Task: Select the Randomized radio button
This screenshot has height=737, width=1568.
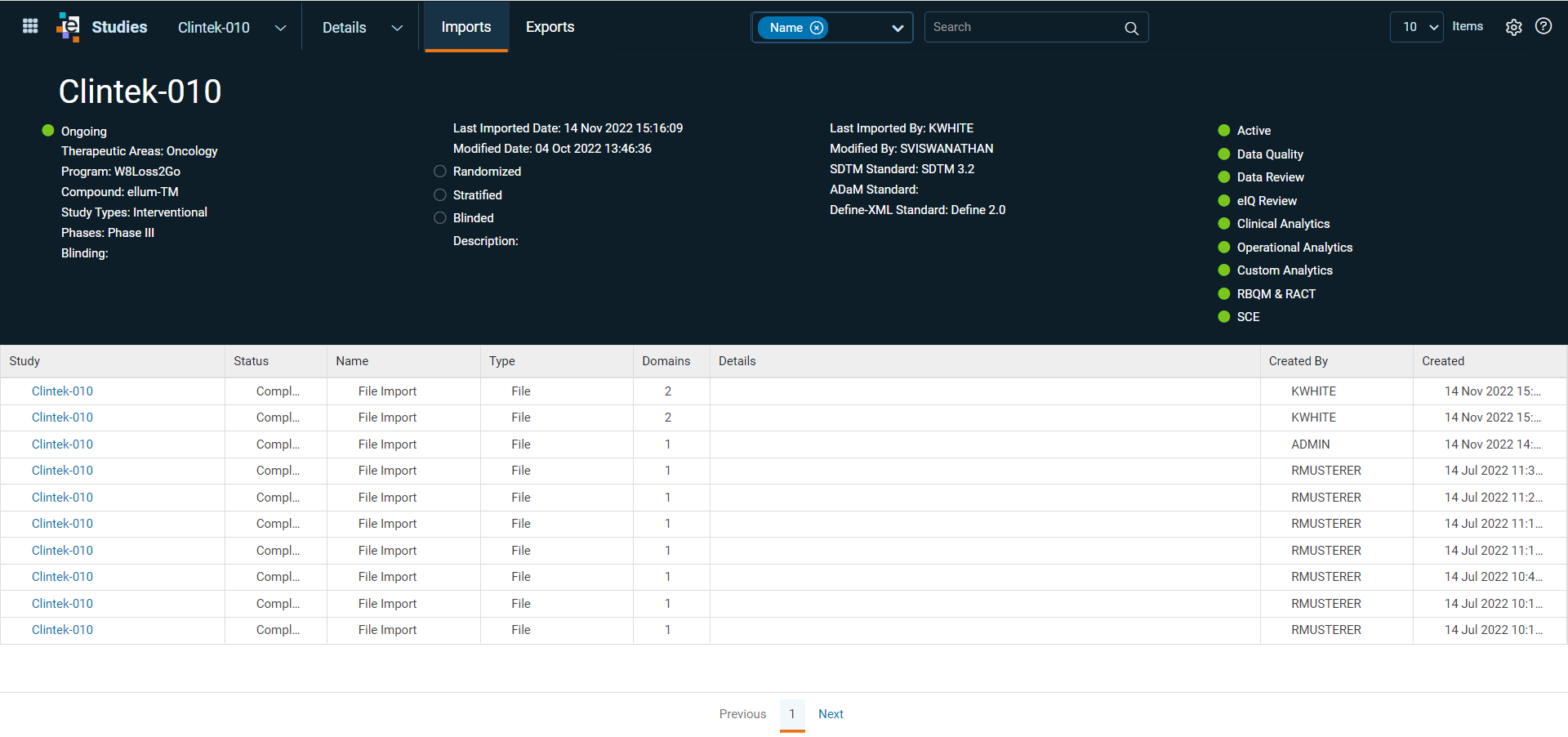Action: click(x=440, y=172)
